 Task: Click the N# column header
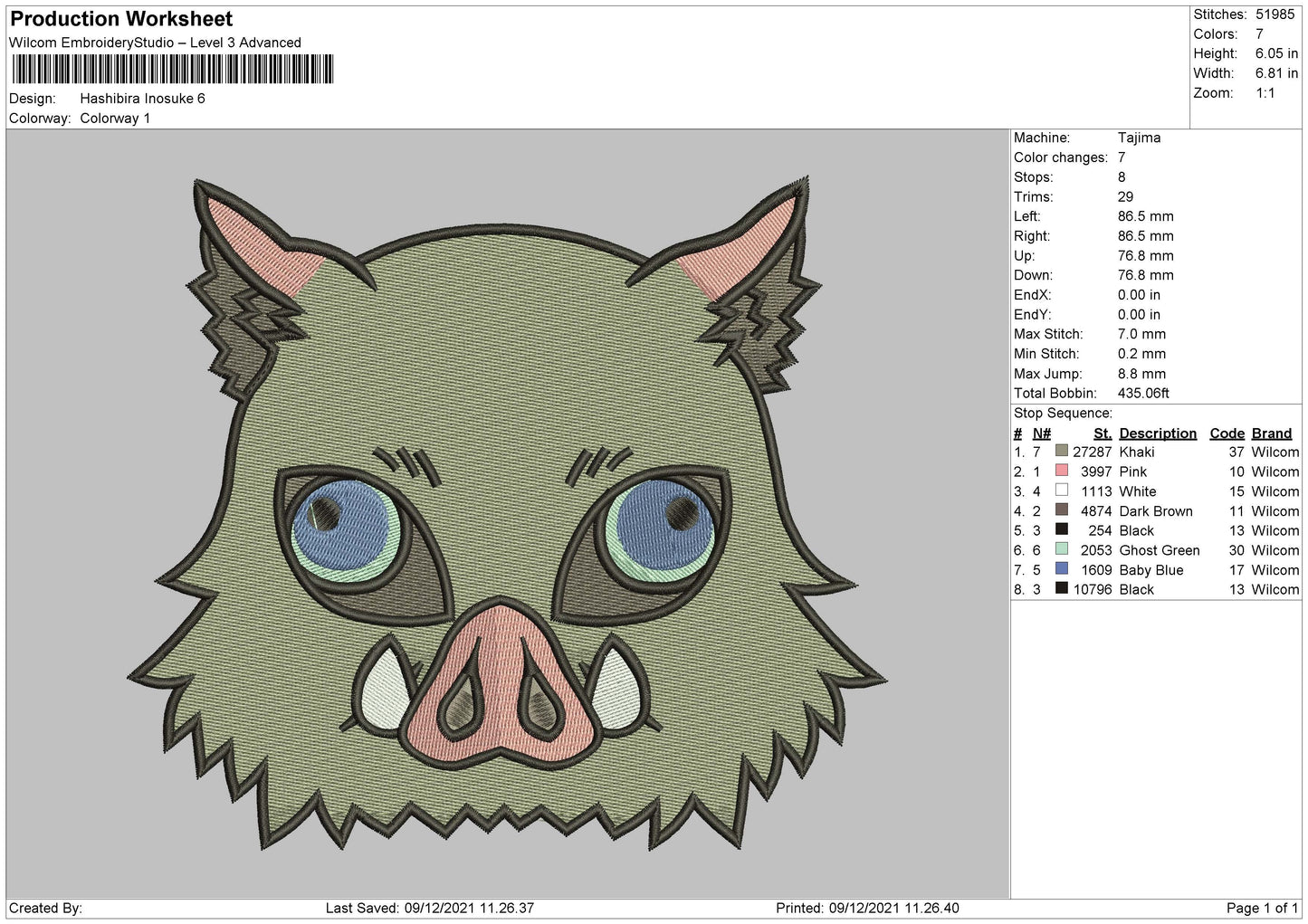point(1042,433)
